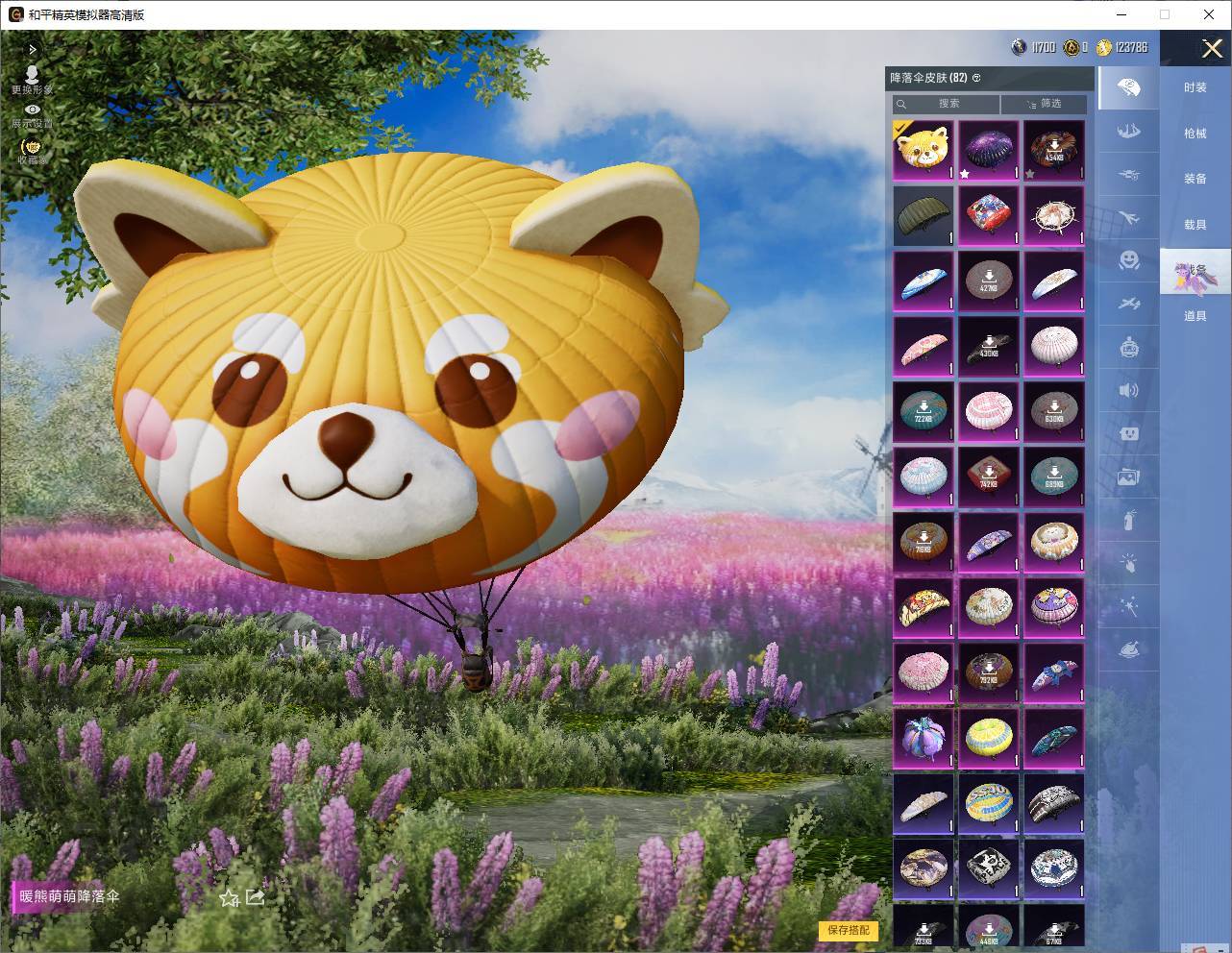The image size is (1232, 953).
Task: Open the spray can category icon
Action: [x=1129, y=520]
